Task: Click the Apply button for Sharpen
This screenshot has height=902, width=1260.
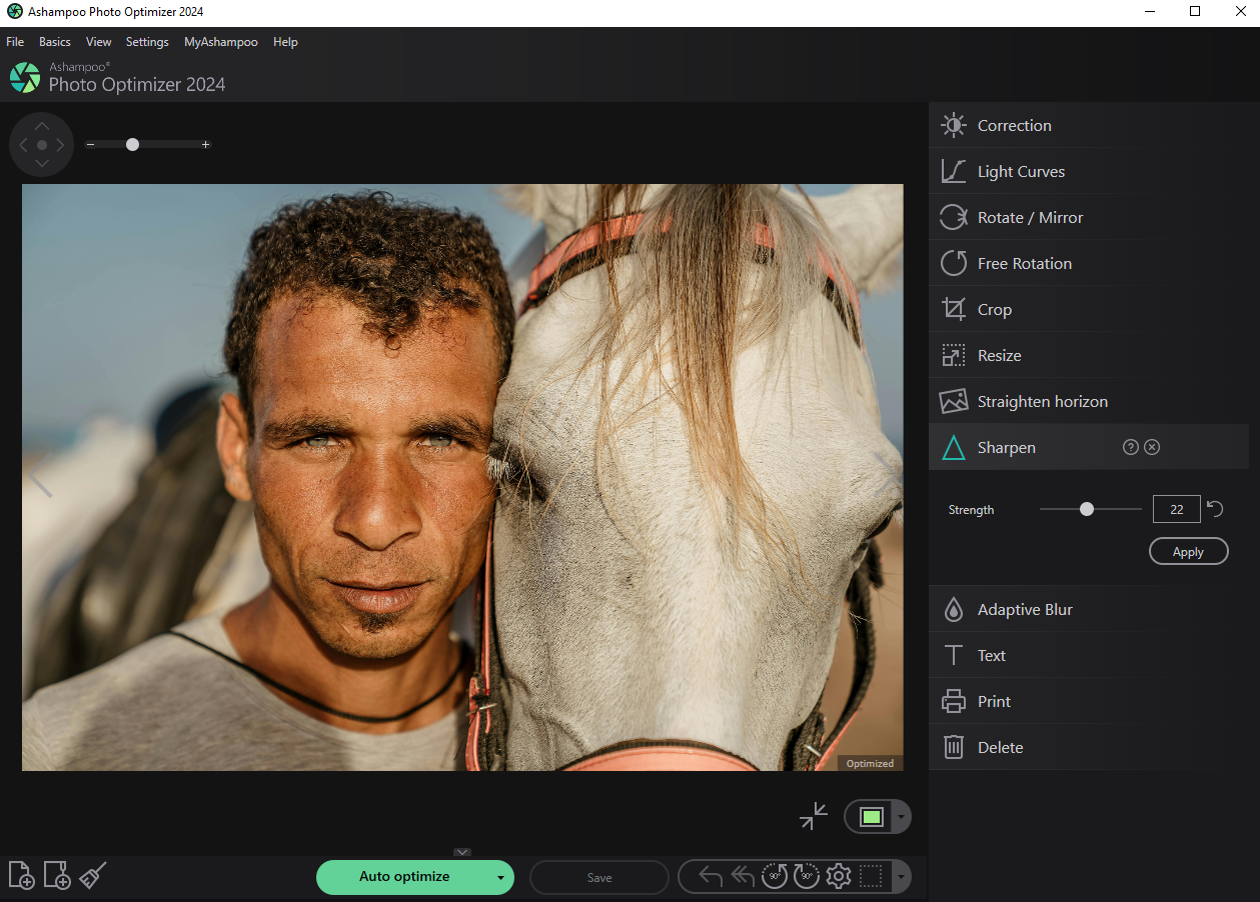Action: pos(1188,552)
